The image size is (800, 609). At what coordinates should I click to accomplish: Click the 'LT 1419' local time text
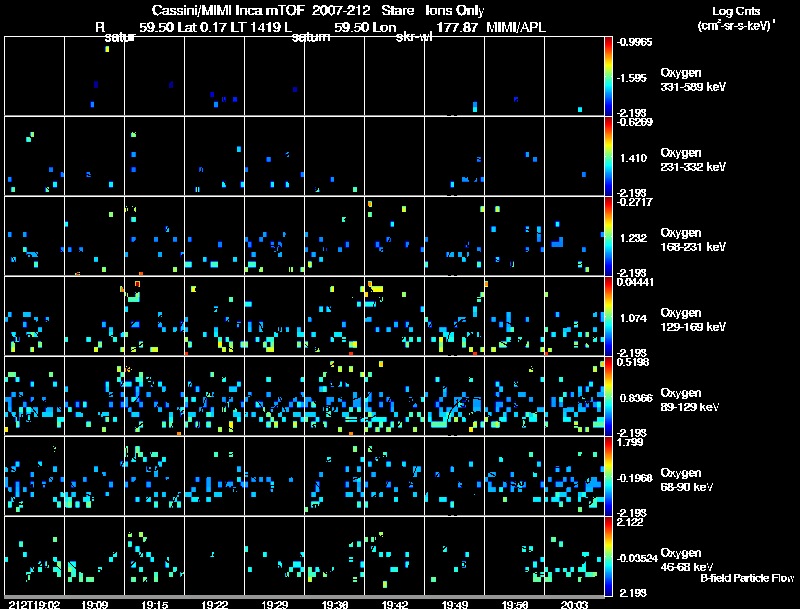pos(256,27)
